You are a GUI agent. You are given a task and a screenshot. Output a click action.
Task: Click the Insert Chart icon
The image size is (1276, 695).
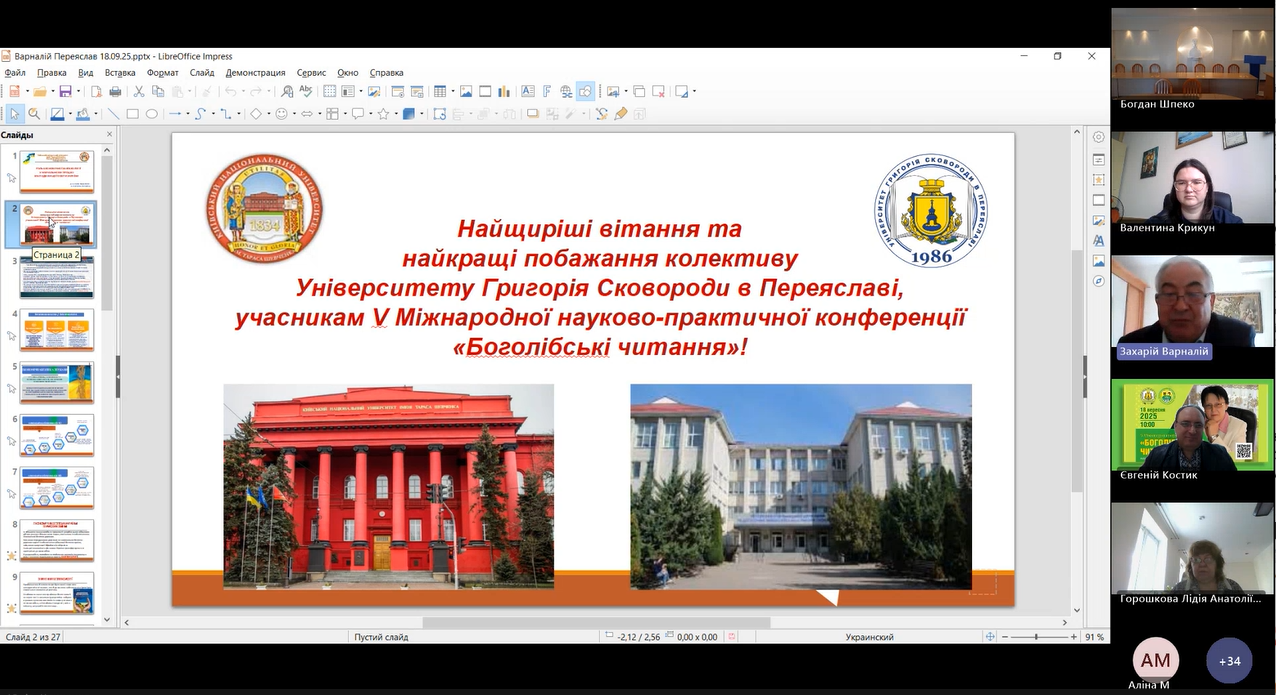(504, 92)
